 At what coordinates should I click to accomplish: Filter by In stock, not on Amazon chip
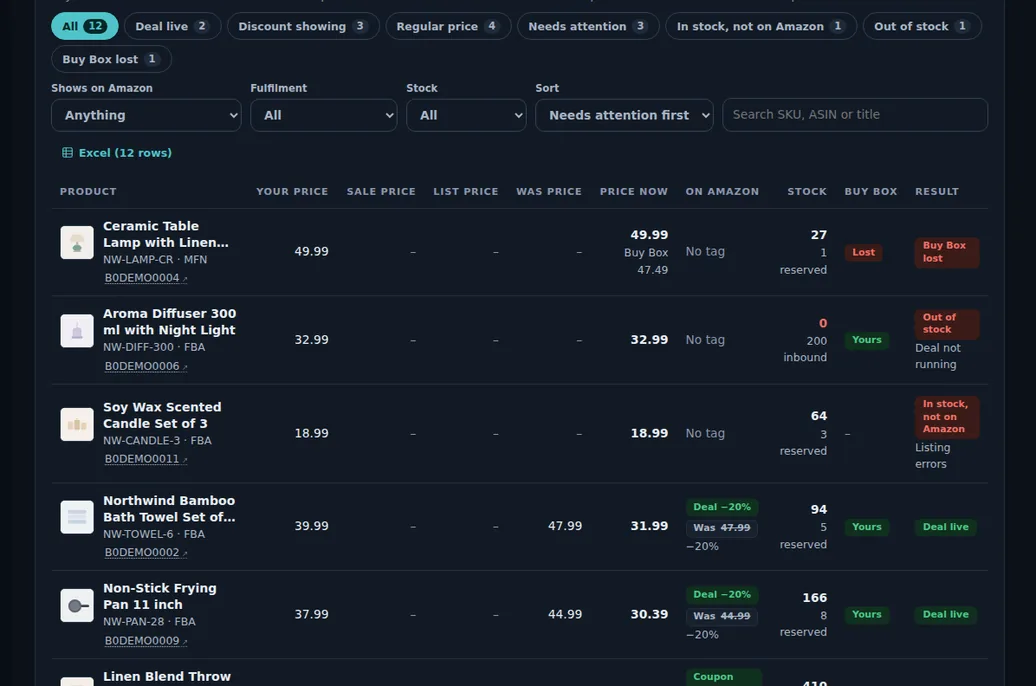pos(761,26)
